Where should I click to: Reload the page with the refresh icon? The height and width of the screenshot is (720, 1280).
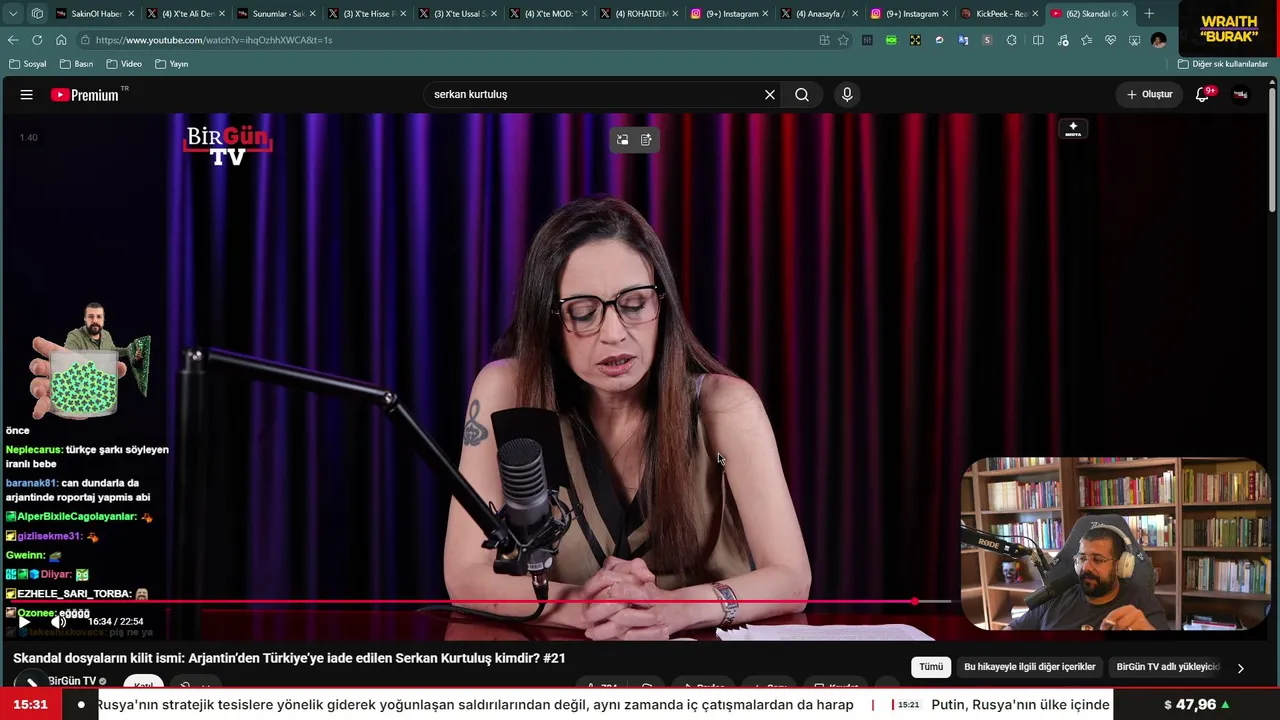37,40
